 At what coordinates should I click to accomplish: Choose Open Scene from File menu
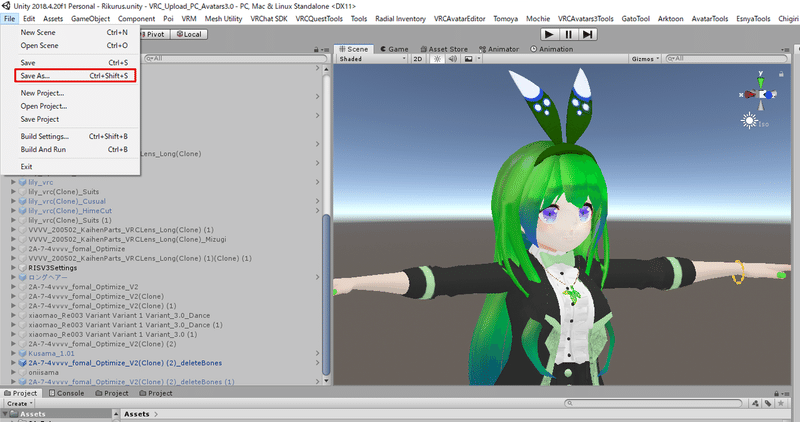tap(70, 45)
